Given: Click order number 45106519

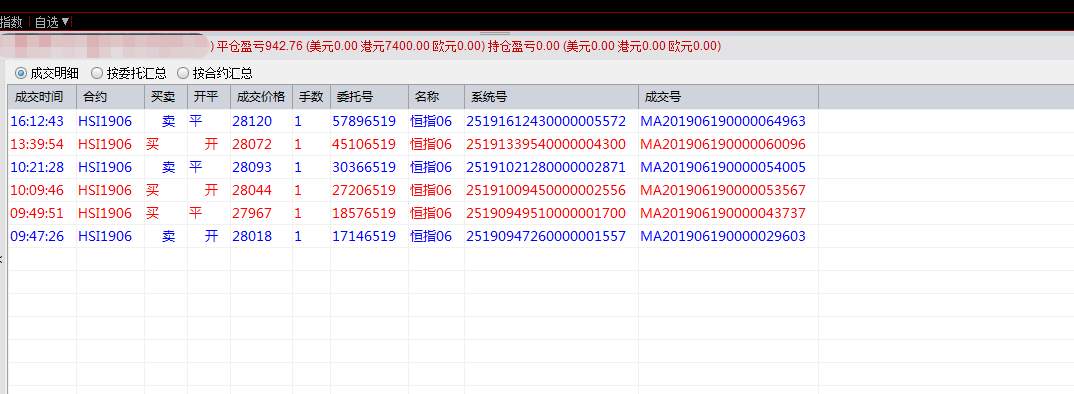Looking at the screenshot, I should click(364, 145).
